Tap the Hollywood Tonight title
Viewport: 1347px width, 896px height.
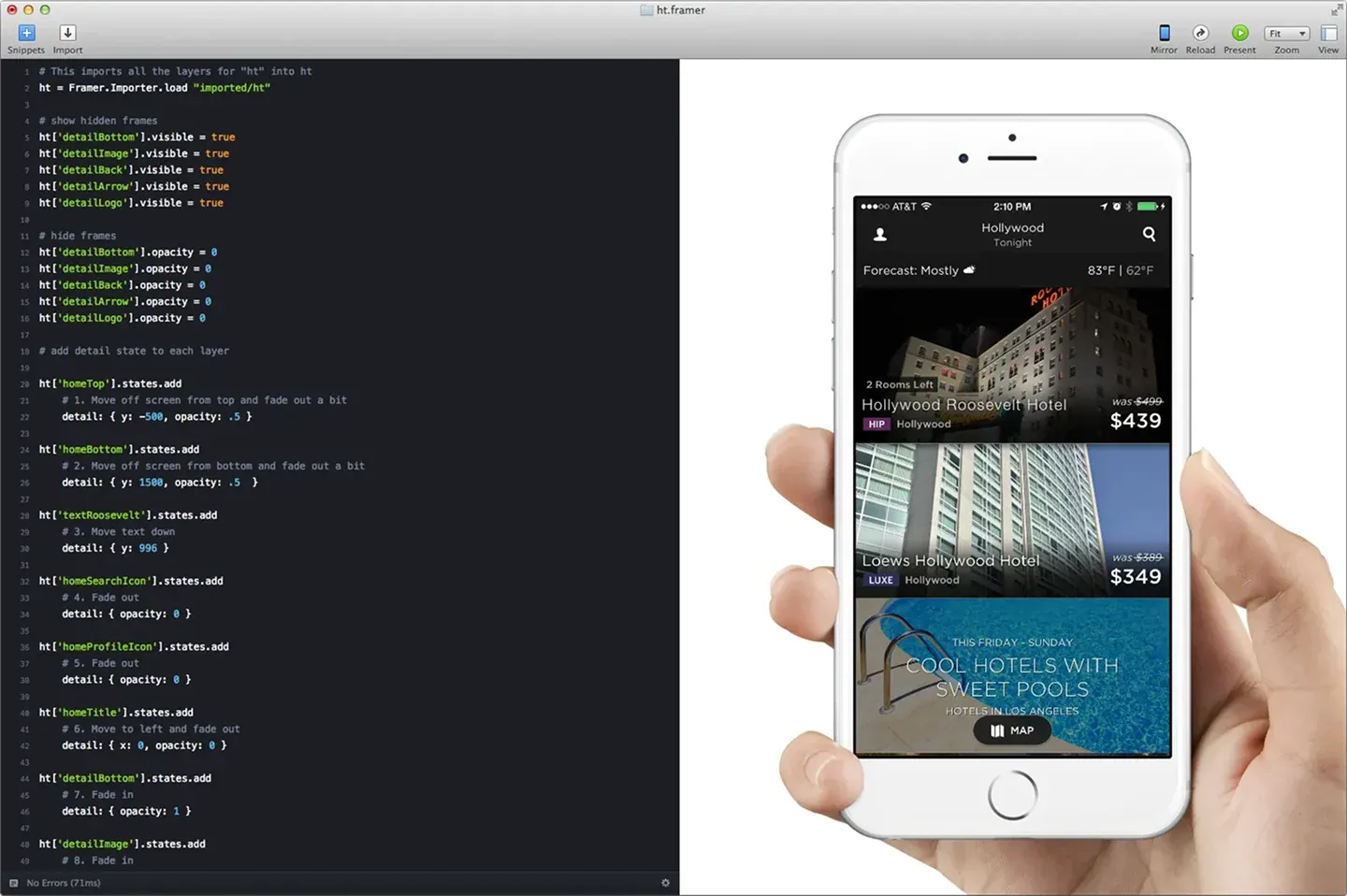click(1012, 235)
